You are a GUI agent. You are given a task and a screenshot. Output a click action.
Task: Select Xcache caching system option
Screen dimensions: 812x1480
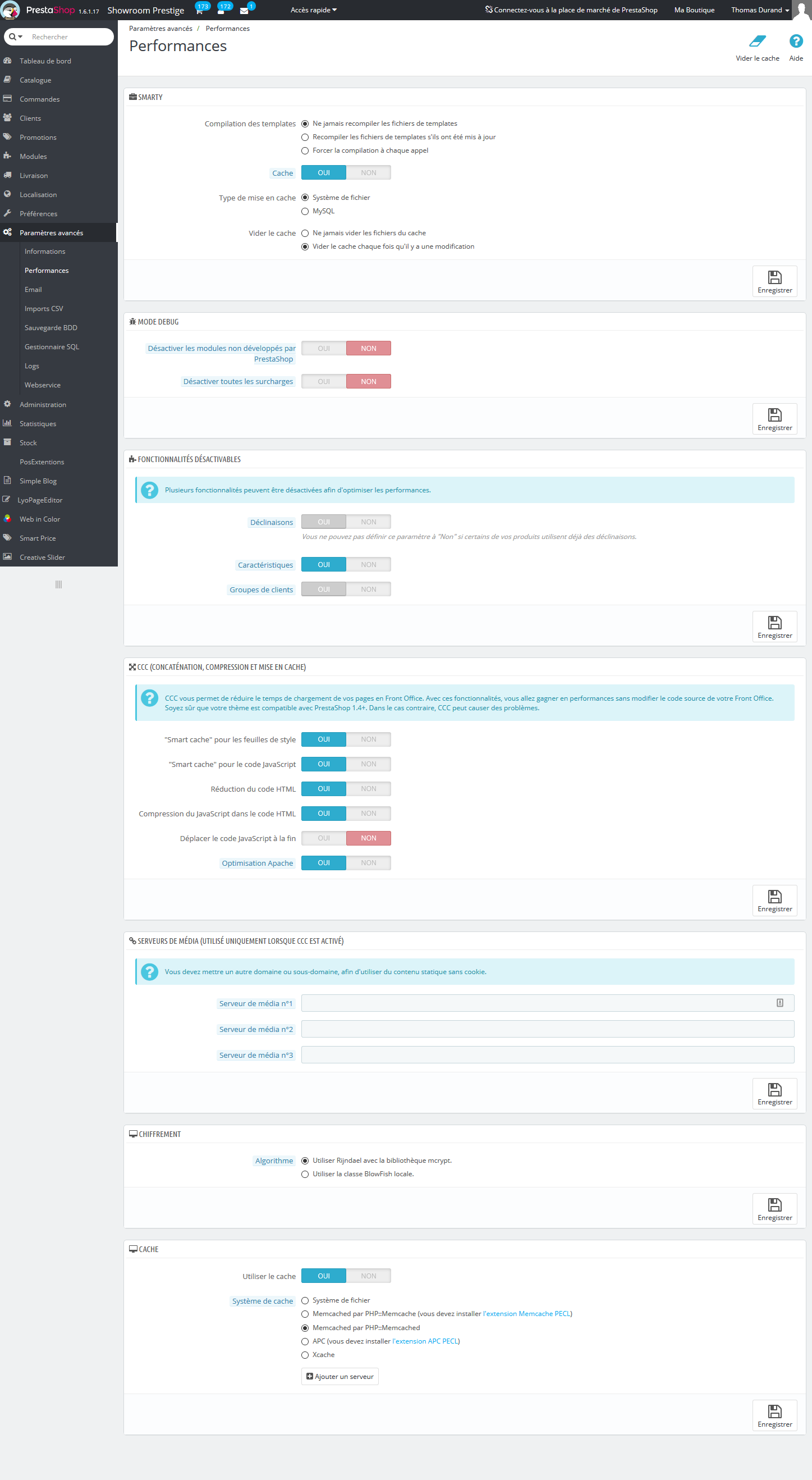[305, 1355]
